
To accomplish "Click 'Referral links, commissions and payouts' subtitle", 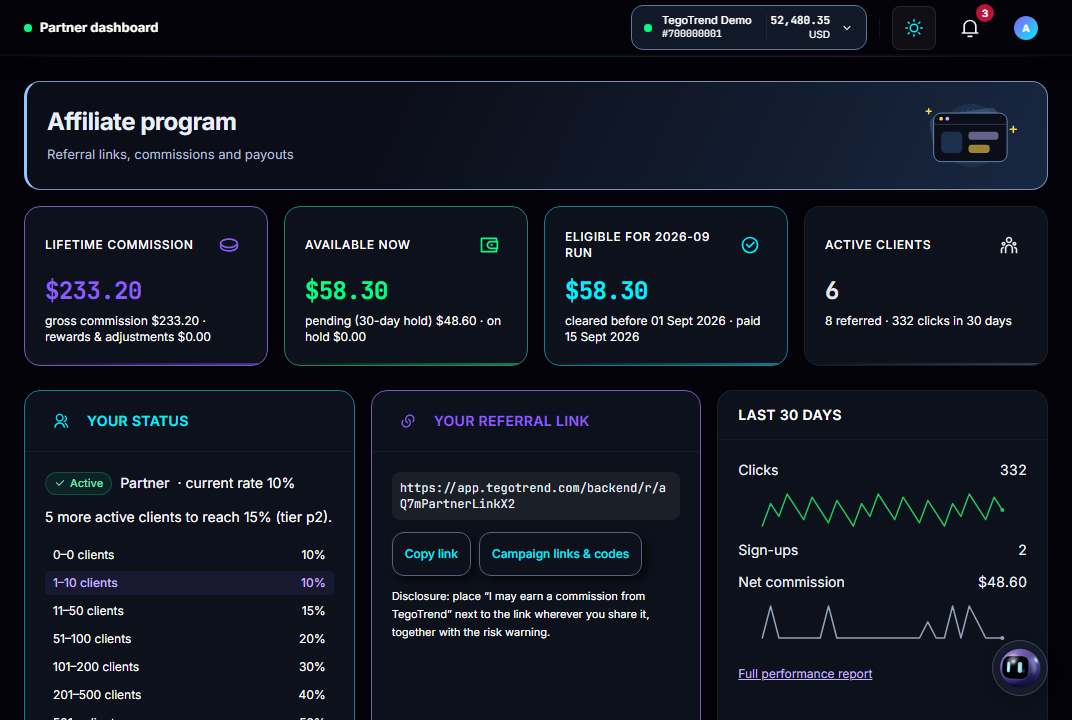I will point(170,155).
